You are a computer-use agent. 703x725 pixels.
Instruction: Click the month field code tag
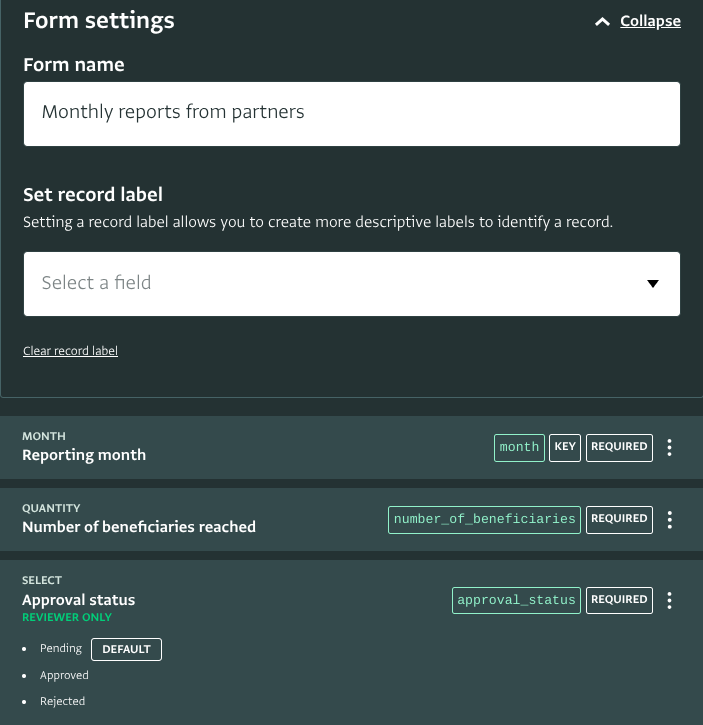pos(519,448)
